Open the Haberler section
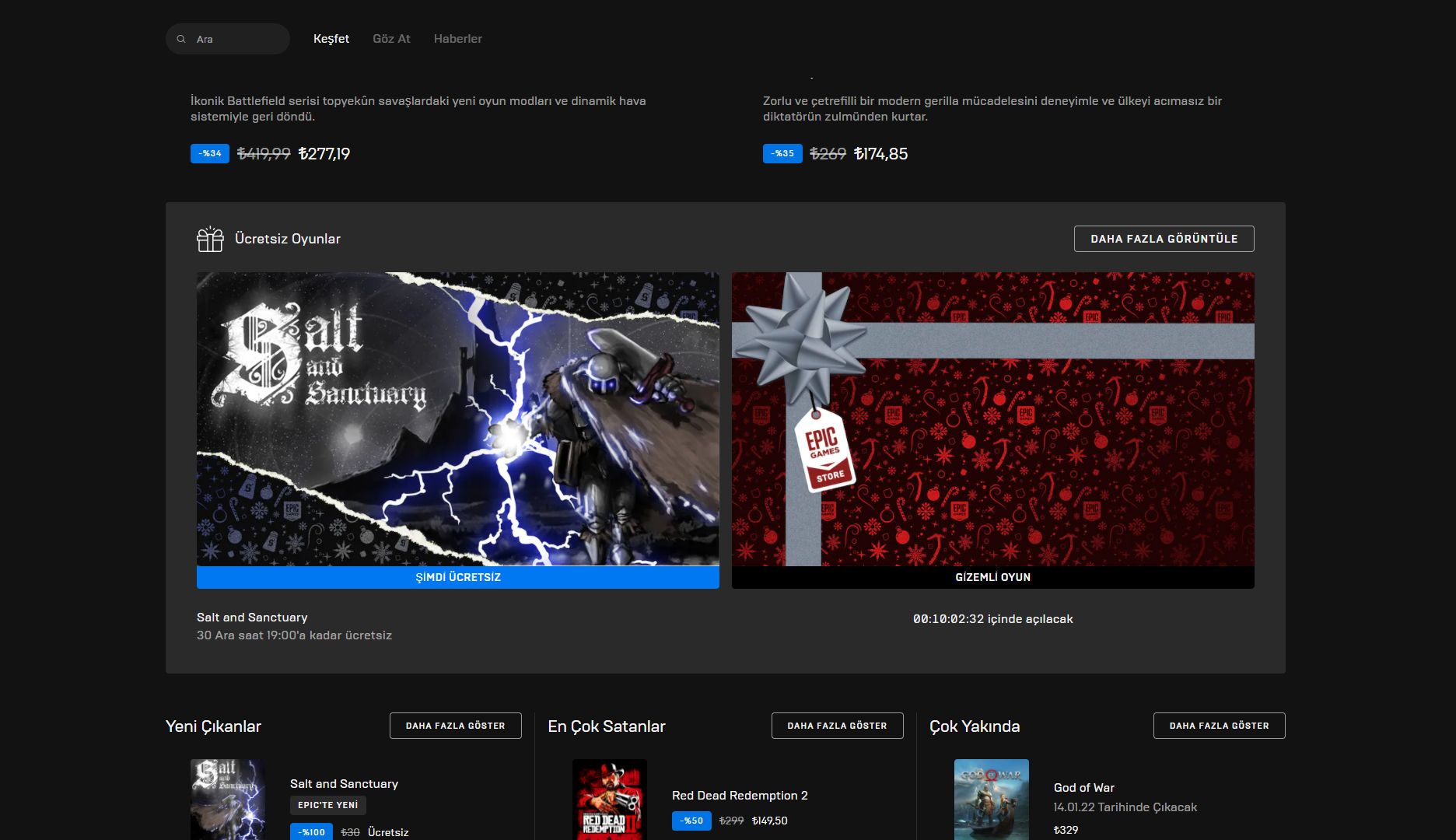 pyautogui.click(x=457, y=38)
